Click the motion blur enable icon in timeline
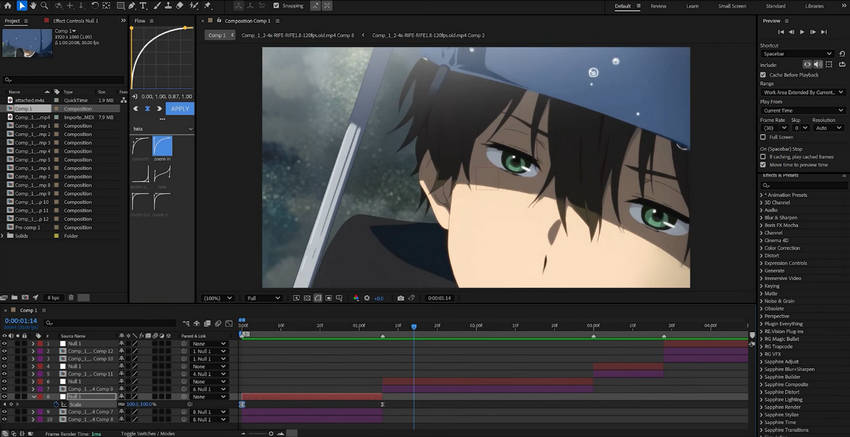Image resolution: width=850 pixels, height=437 pixels. click(x=218, y=323)
